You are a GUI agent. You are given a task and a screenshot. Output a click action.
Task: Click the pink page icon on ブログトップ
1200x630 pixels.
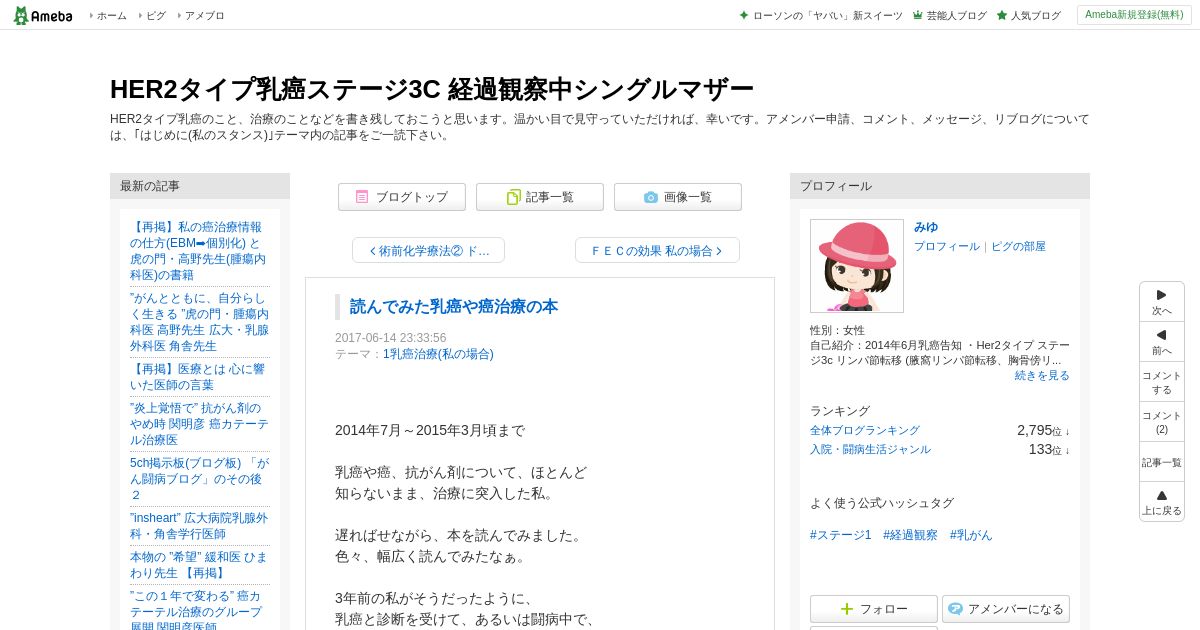(x=362, y=197)
